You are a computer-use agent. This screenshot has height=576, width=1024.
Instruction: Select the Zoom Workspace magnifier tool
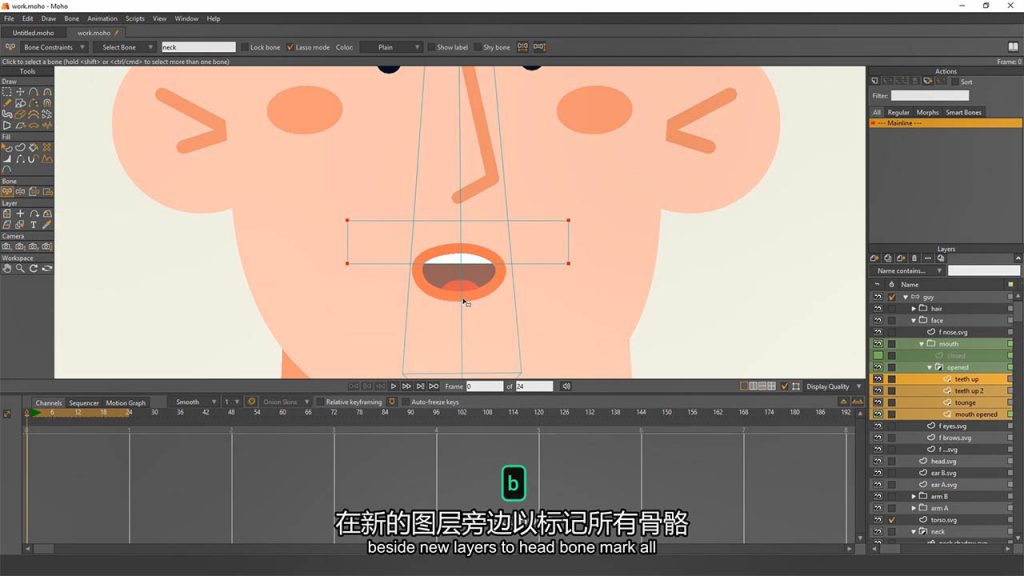tap(20, 268)
